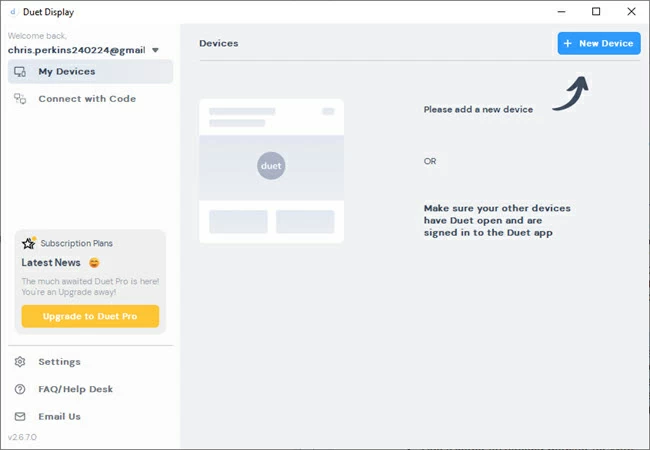Click the Latest News heading
Image resolution: width=650 pixels, height=450 pixels.
tap(51, 263)
